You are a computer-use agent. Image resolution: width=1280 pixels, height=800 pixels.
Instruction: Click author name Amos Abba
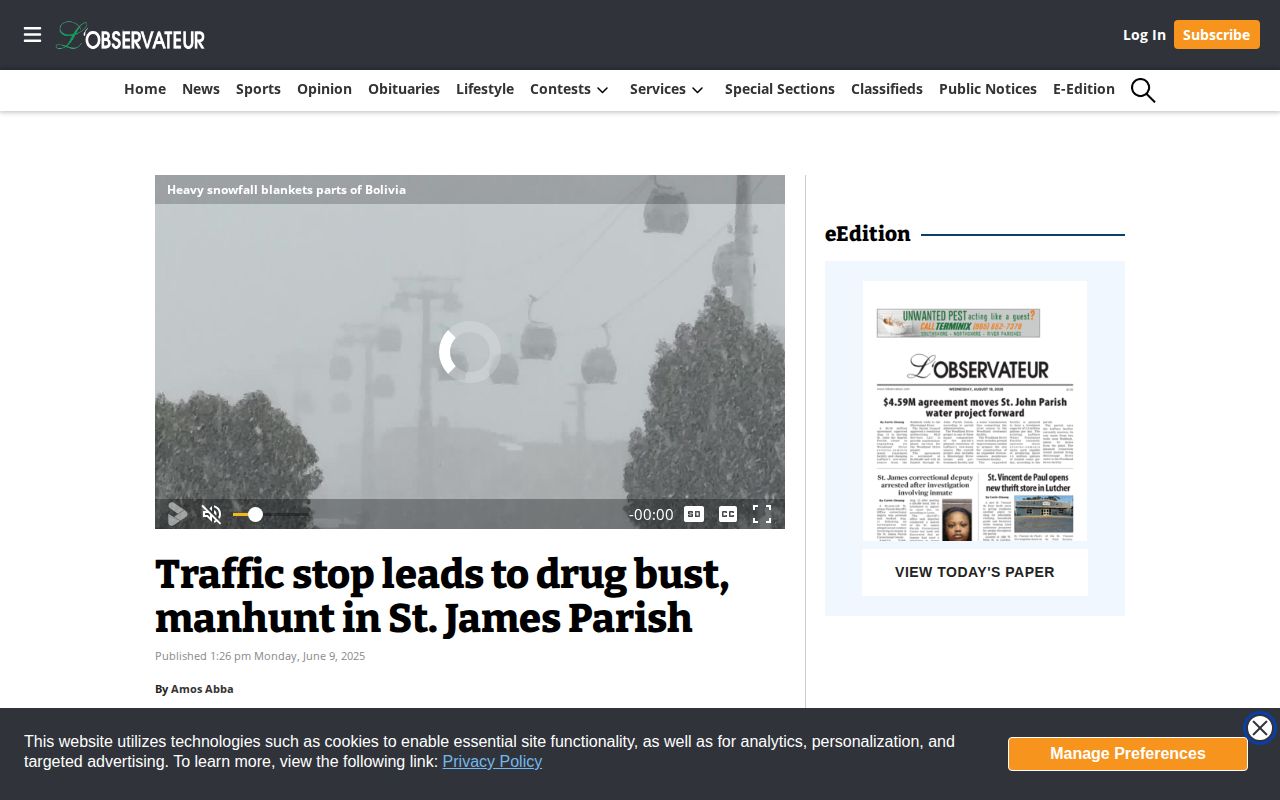point(202,689)
